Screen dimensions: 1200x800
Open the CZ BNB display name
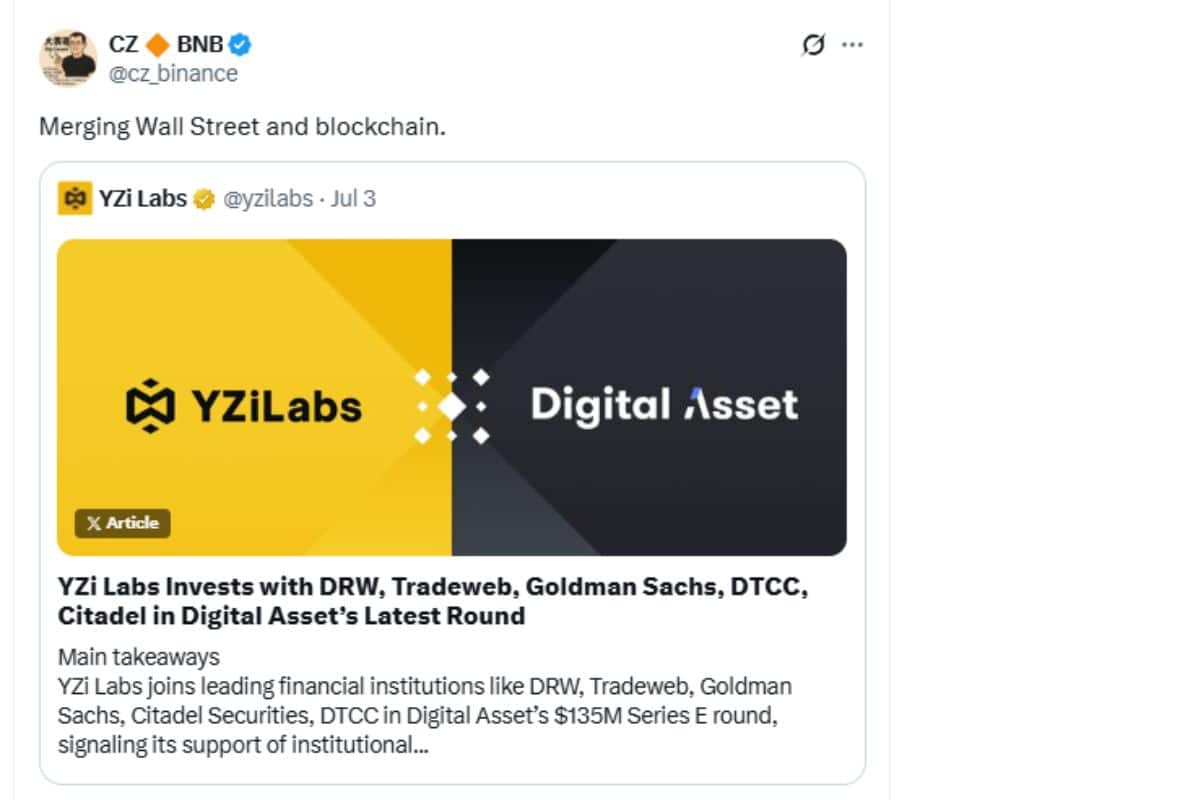point(166,44)
